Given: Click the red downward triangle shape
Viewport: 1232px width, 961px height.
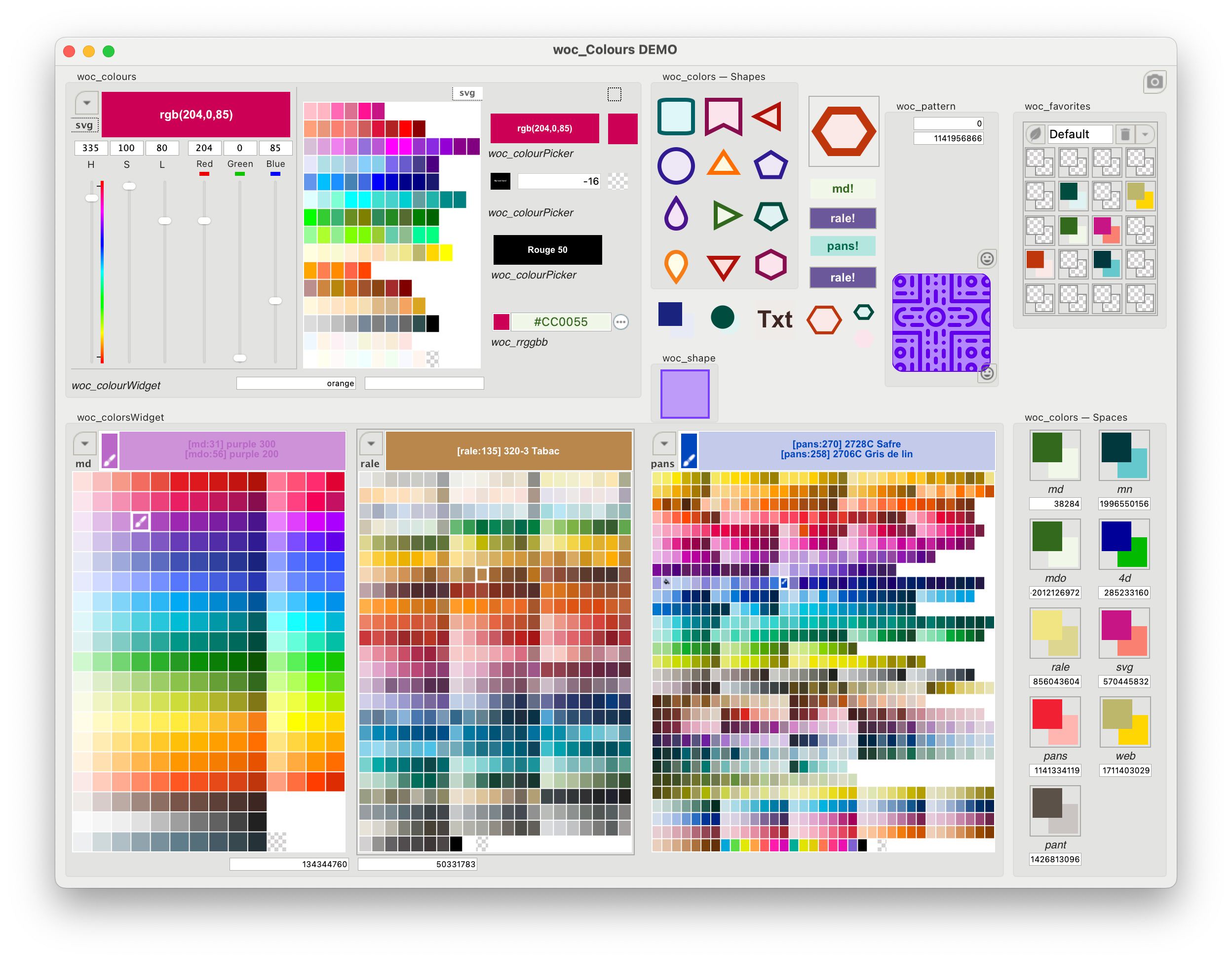Looking at the screenshot, I should (723, 268).
